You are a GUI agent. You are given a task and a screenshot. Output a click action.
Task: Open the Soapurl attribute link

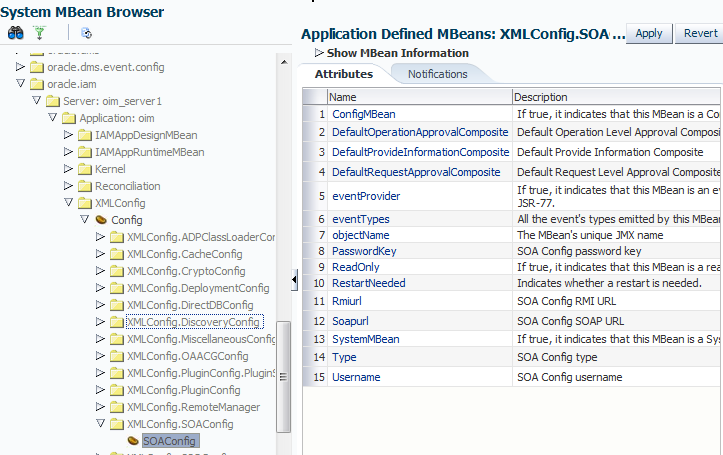coord(350,321)
